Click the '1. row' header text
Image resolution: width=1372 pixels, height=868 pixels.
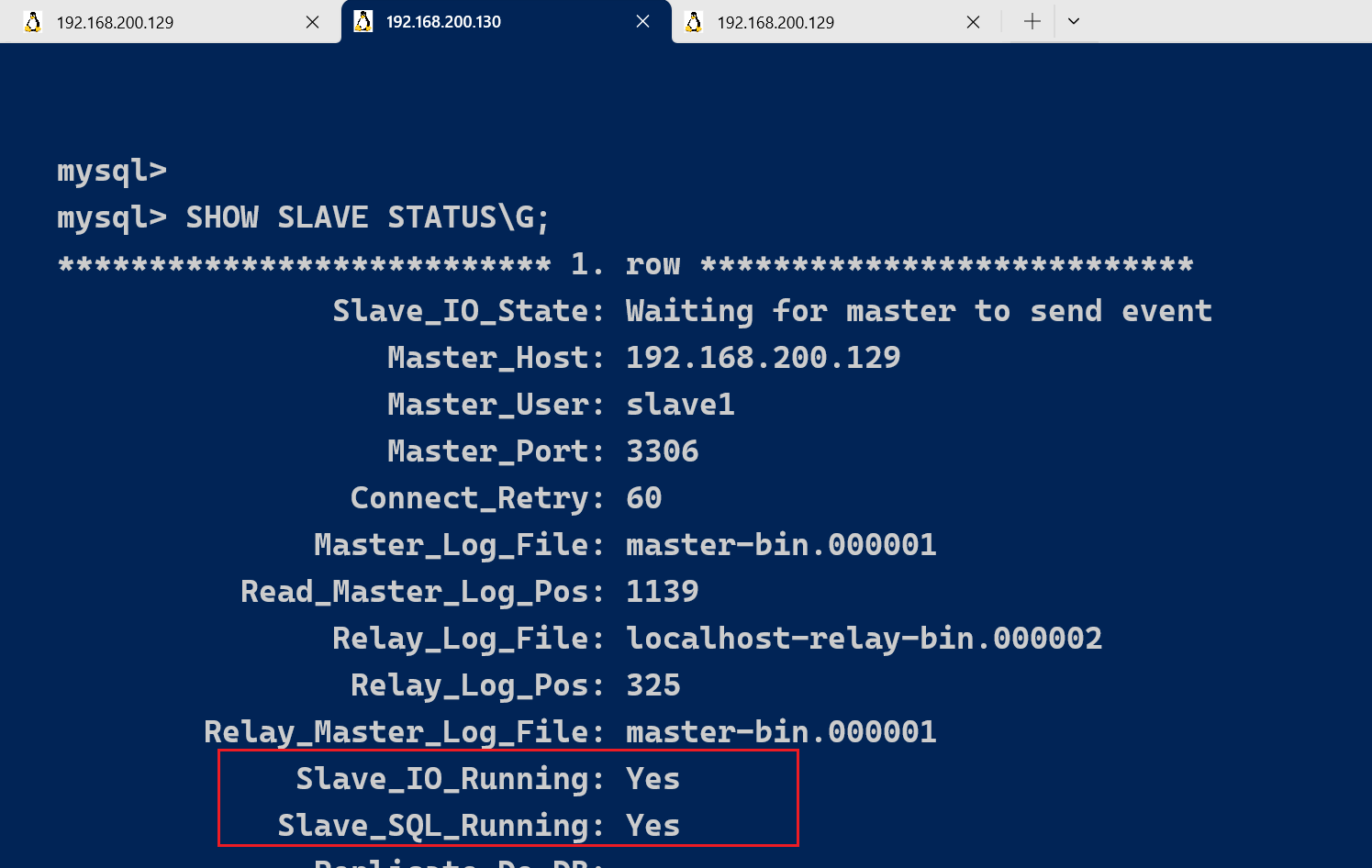click(626, 264)
